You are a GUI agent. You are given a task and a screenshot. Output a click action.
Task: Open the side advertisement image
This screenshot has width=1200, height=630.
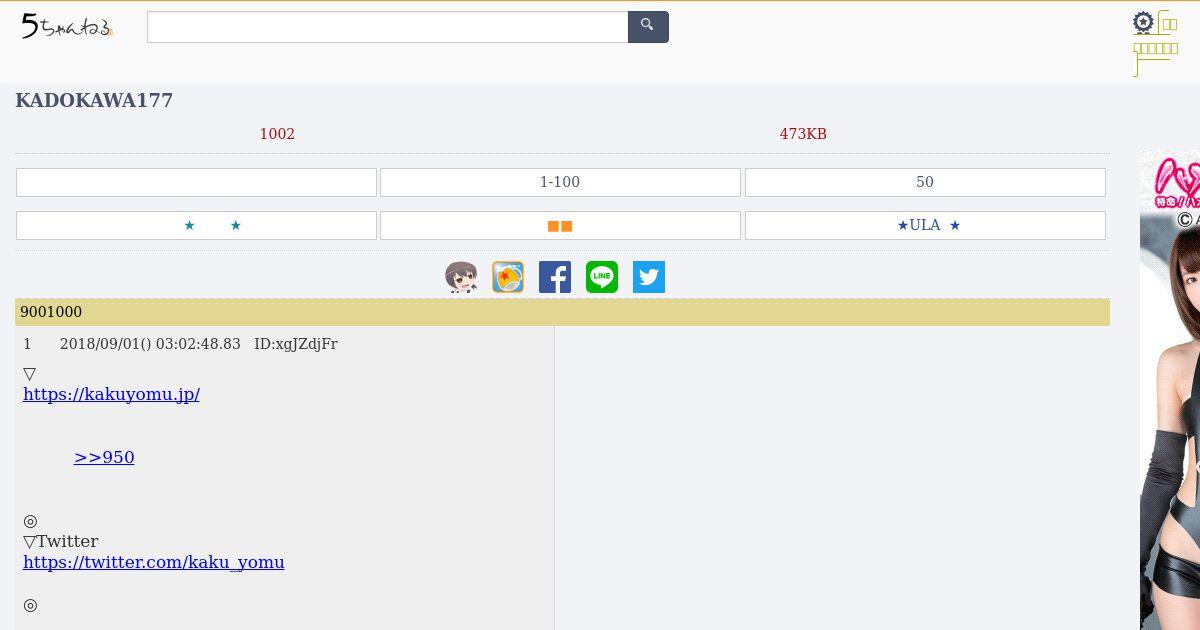pyautogui.click(x=1170, y=390)
